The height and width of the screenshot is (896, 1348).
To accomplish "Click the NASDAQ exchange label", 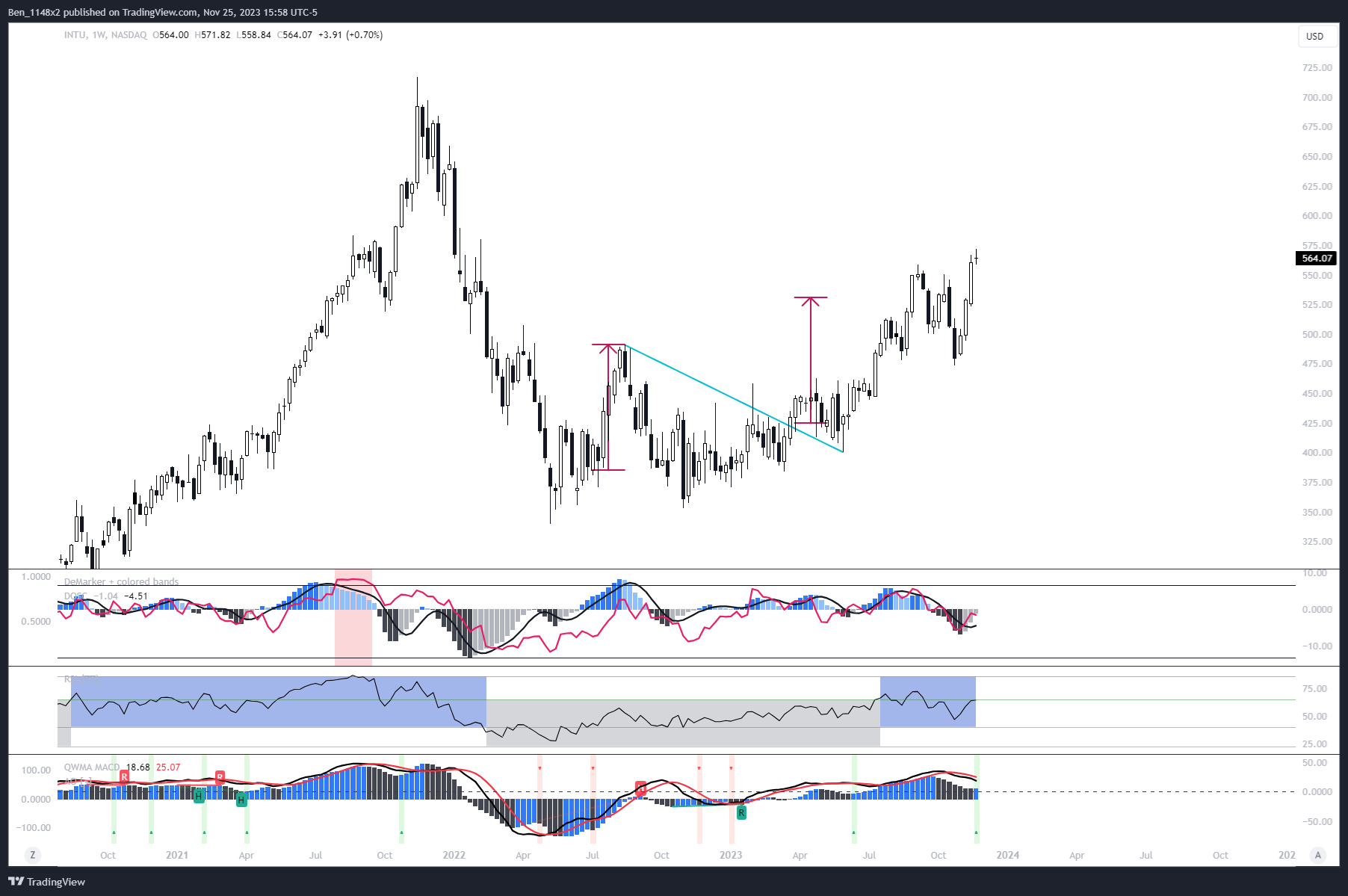I will pos(129,35).
